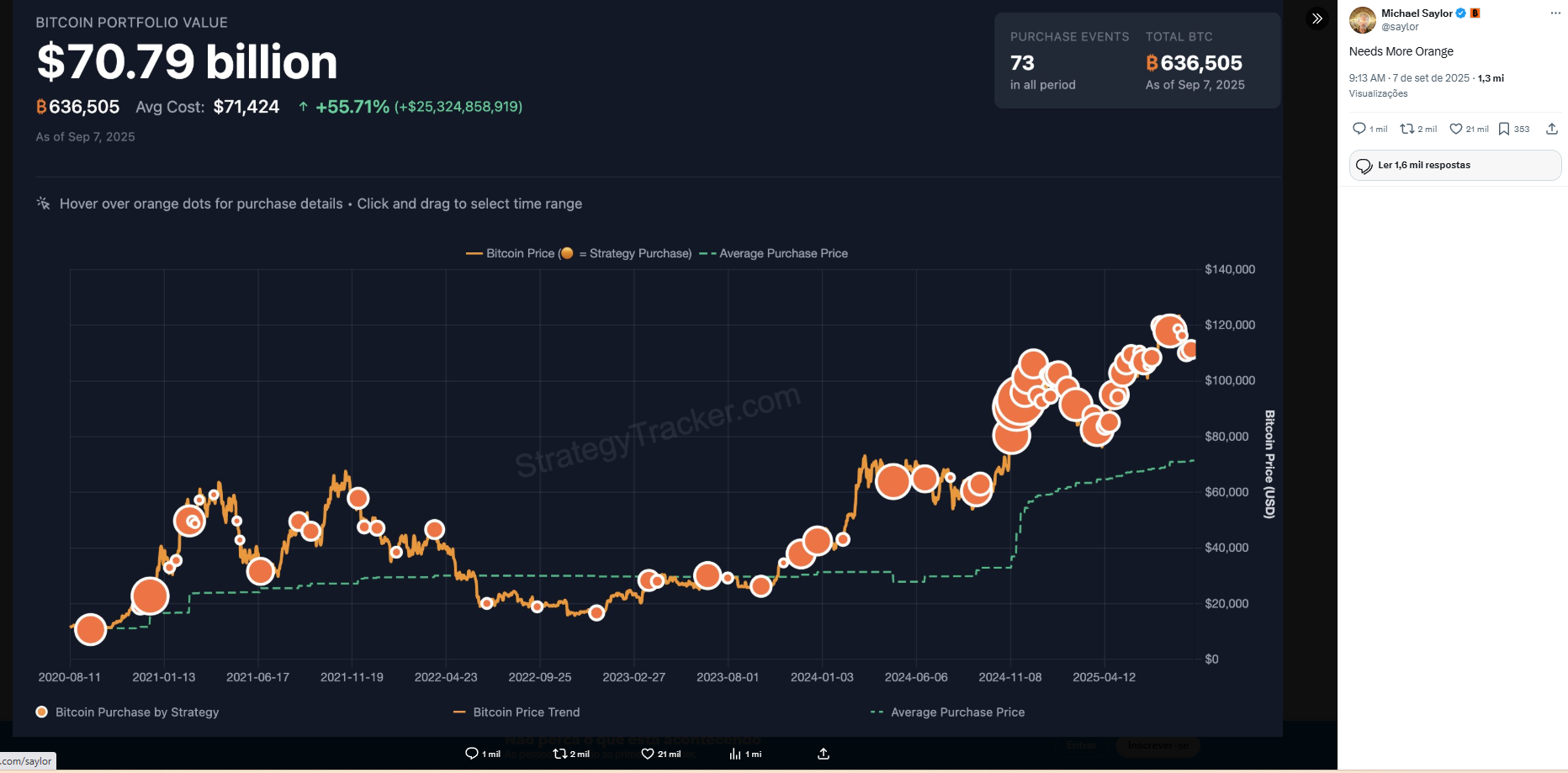
Task: Open the @saylor profile link
Action: (x=1401, y=26)
